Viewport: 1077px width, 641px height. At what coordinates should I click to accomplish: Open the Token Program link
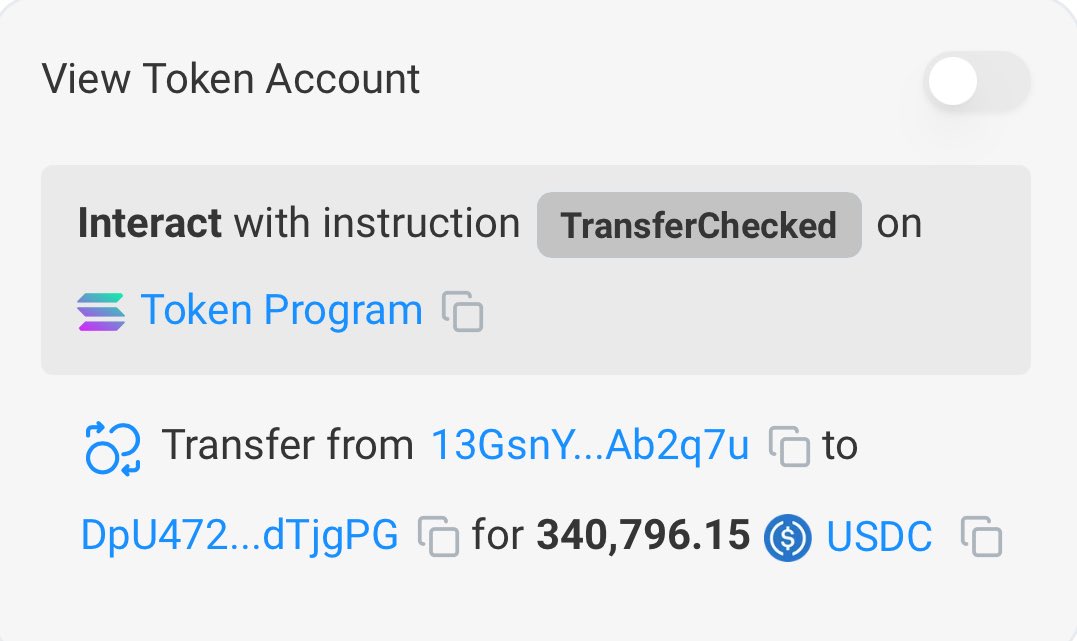tap(282, 310)
